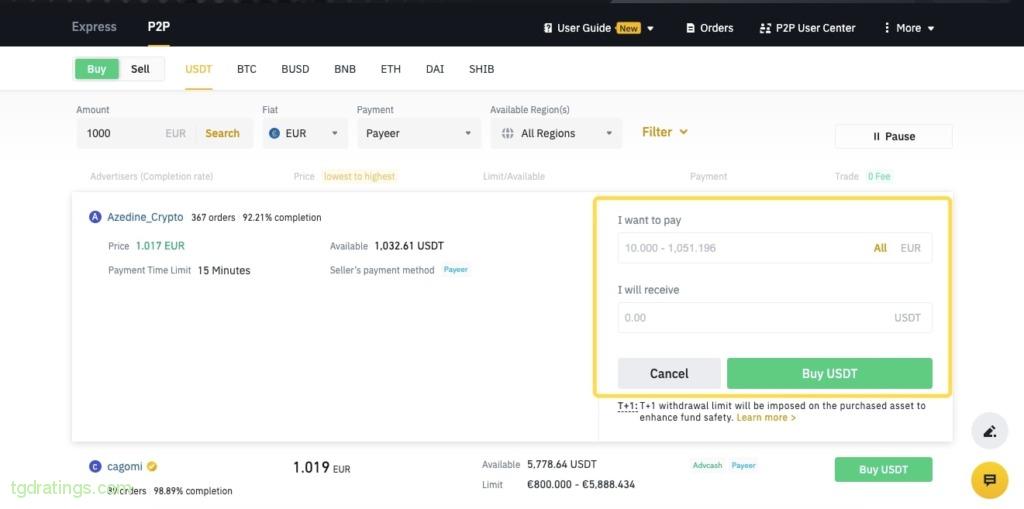1024x509 pixels.
Task: Open P2P User Center people icon
Action: [x=765, y=28]
